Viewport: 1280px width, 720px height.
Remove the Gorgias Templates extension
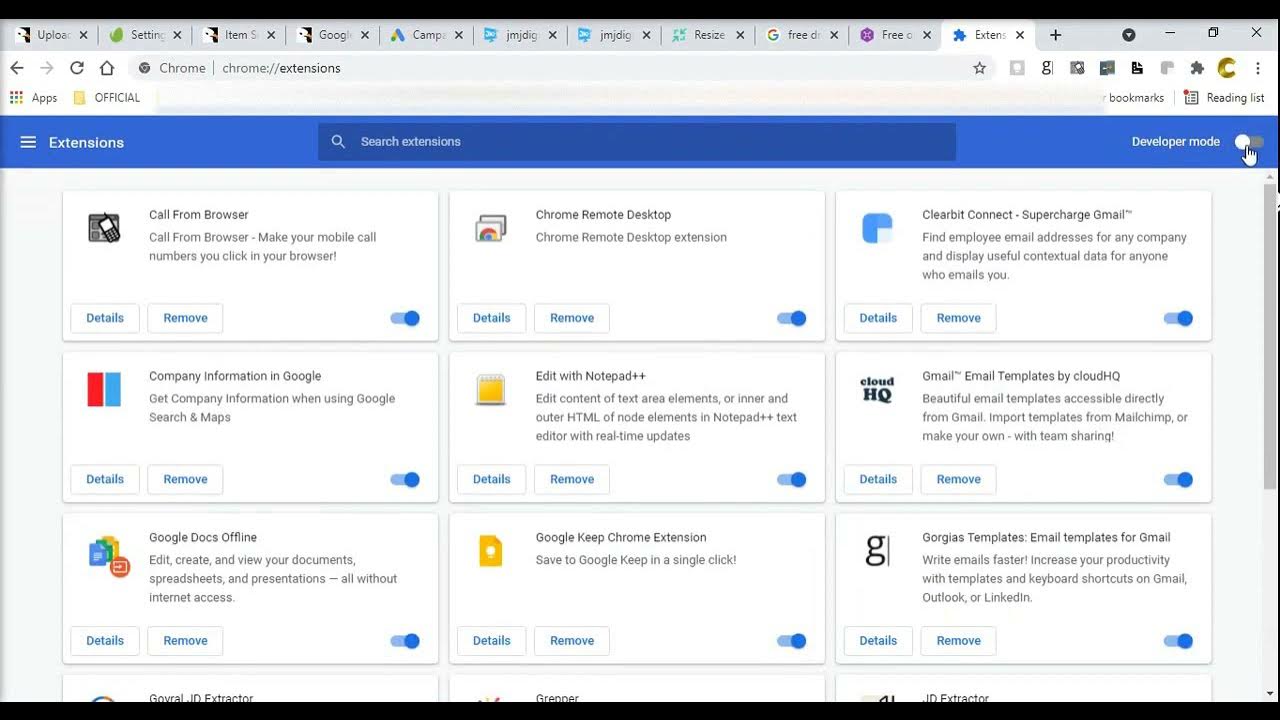click(958, 641)
